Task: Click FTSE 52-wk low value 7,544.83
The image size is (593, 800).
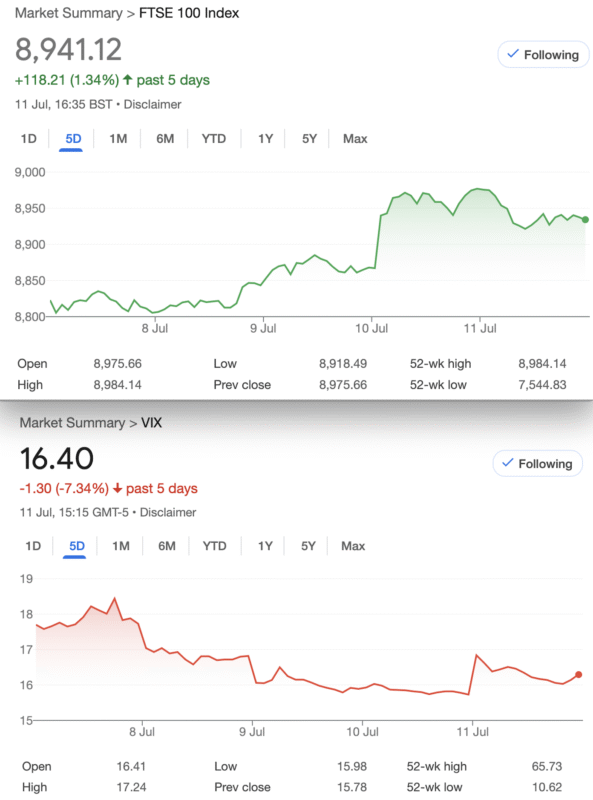Action: (542, 385)
